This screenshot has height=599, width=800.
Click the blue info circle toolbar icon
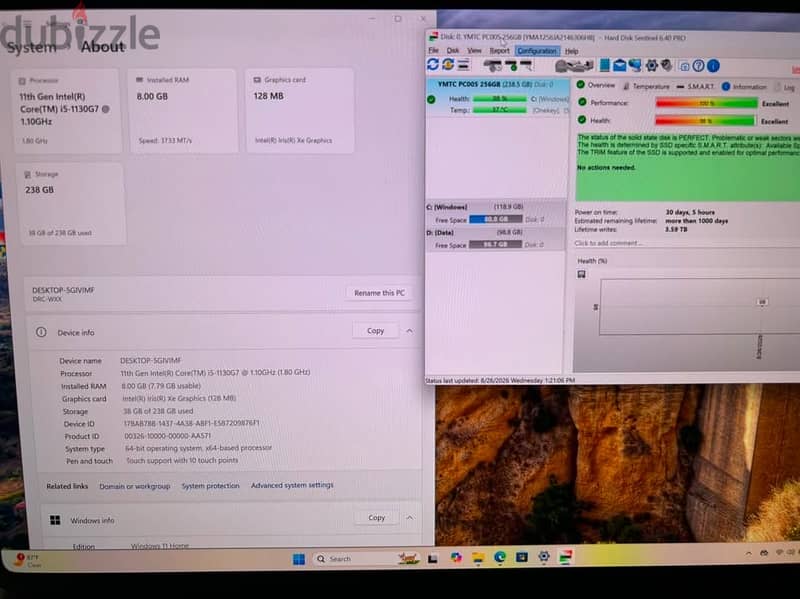713,66
